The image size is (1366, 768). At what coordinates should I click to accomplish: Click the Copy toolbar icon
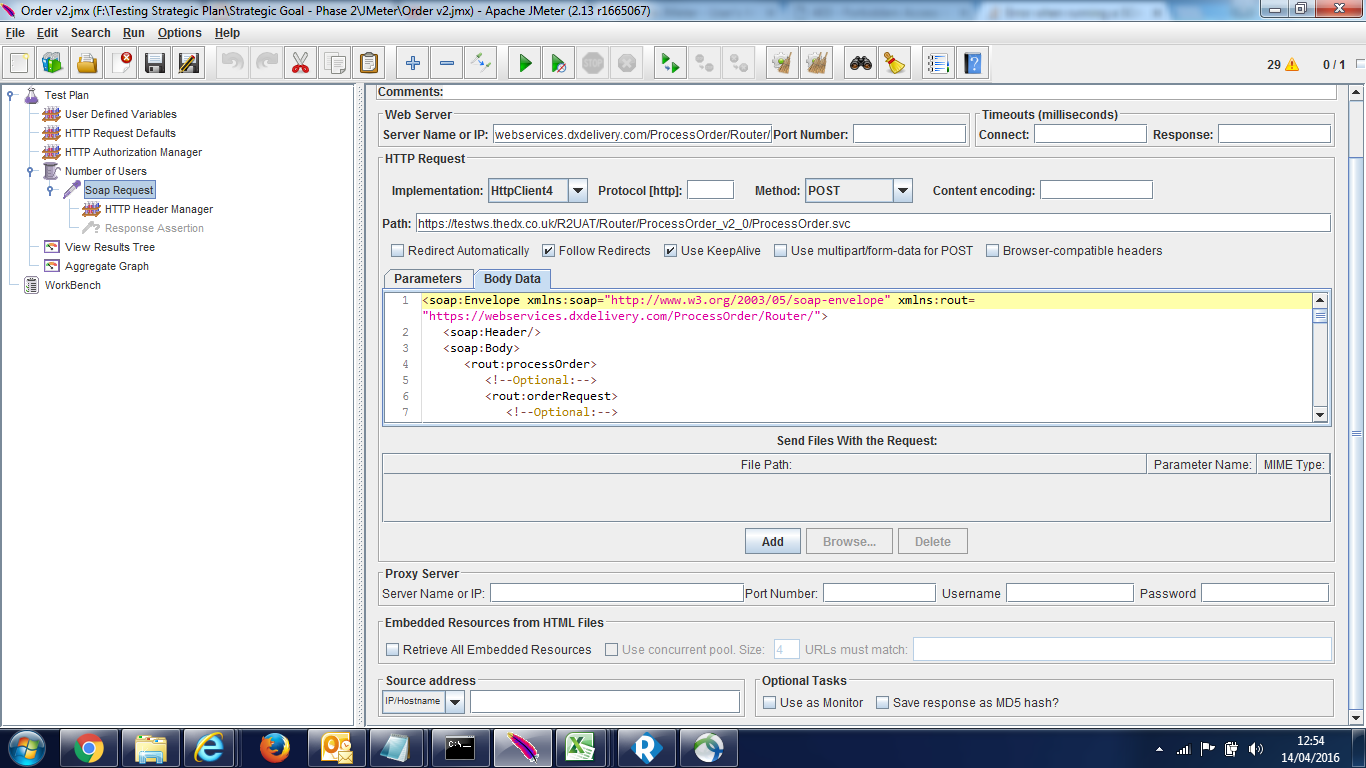[x=335, y=63]
